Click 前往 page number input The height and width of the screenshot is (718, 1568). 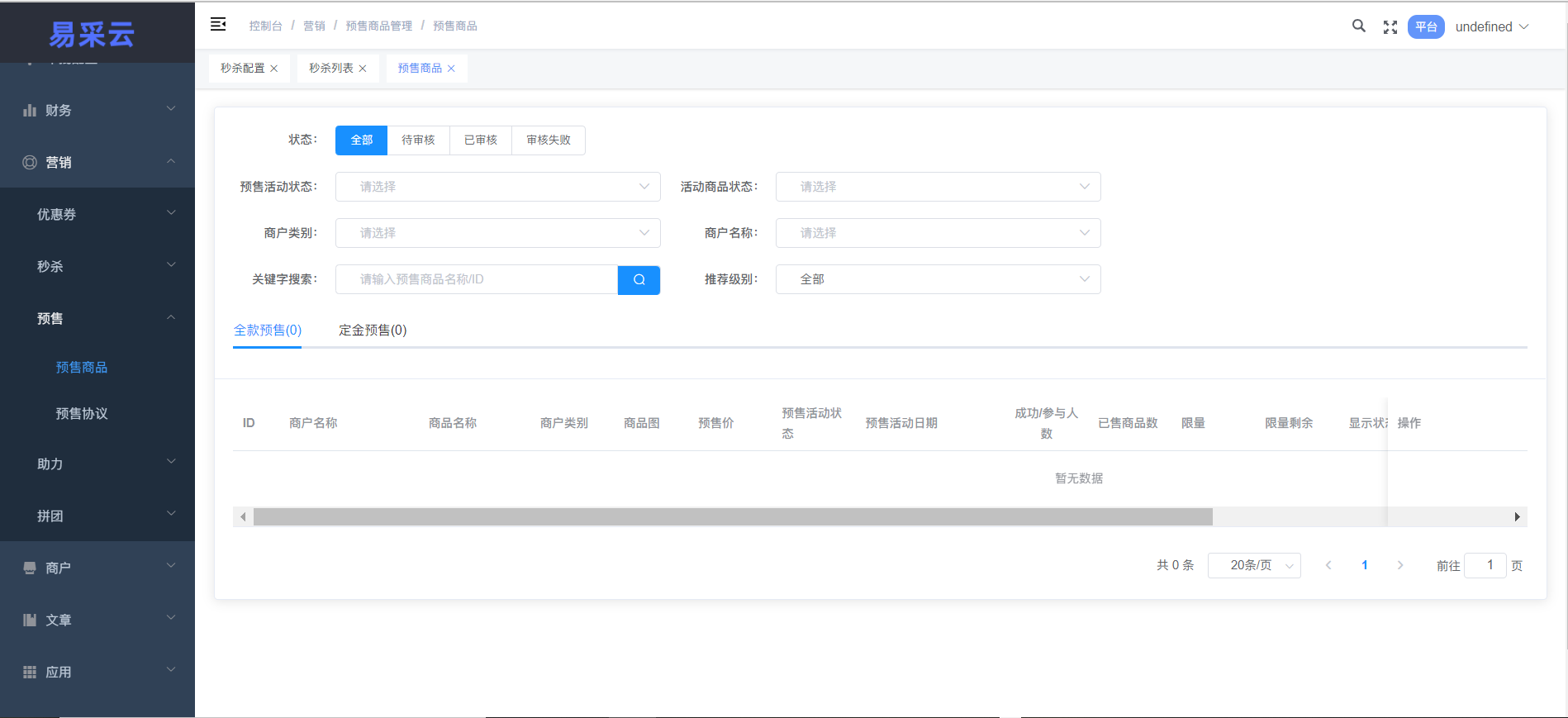1485,565
